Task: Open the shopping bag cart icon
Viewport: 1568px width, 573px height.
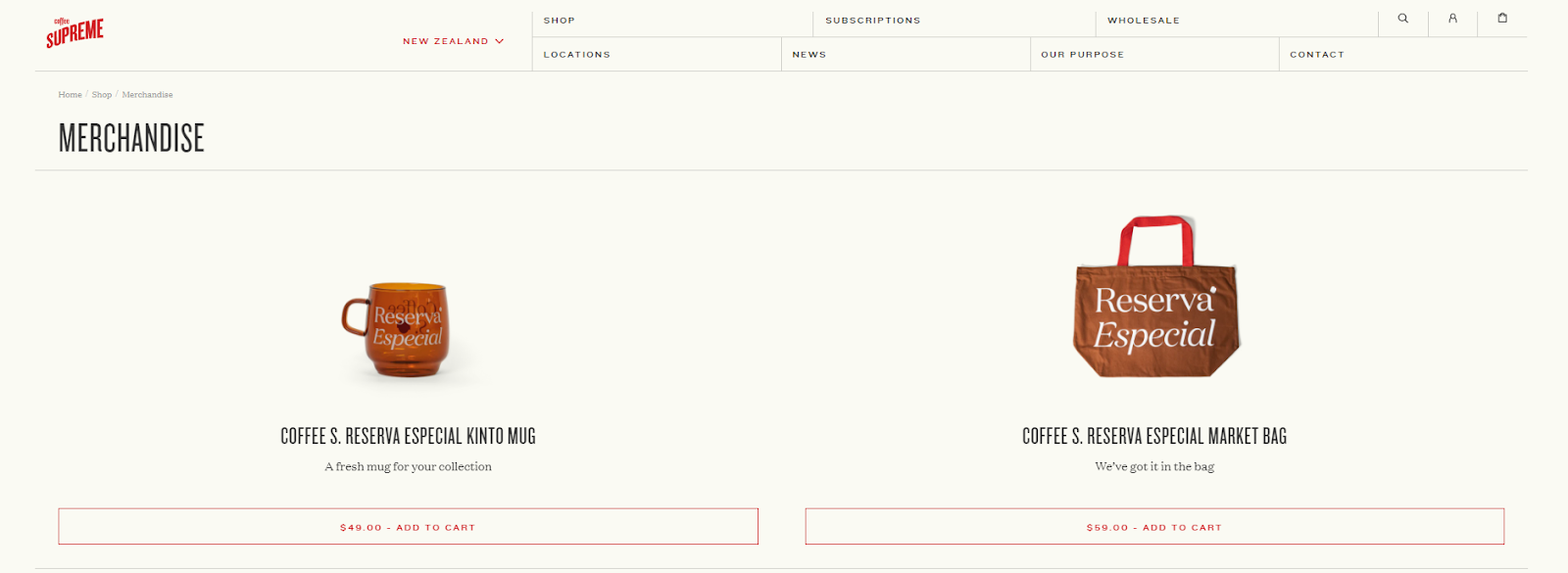Action: [x=1502, y=18]
